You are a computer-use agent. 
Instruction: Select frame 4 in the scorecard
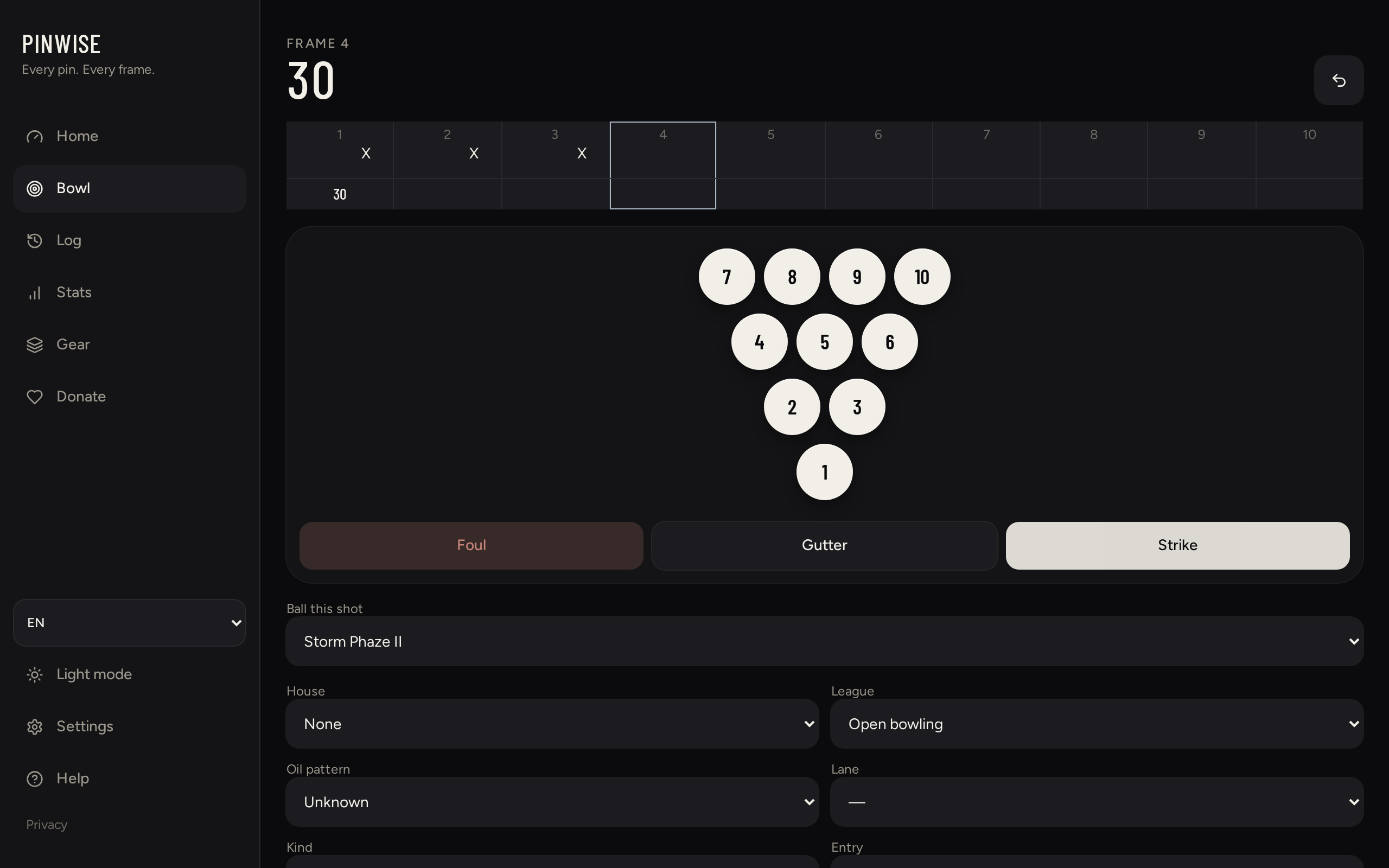point(663,165)
